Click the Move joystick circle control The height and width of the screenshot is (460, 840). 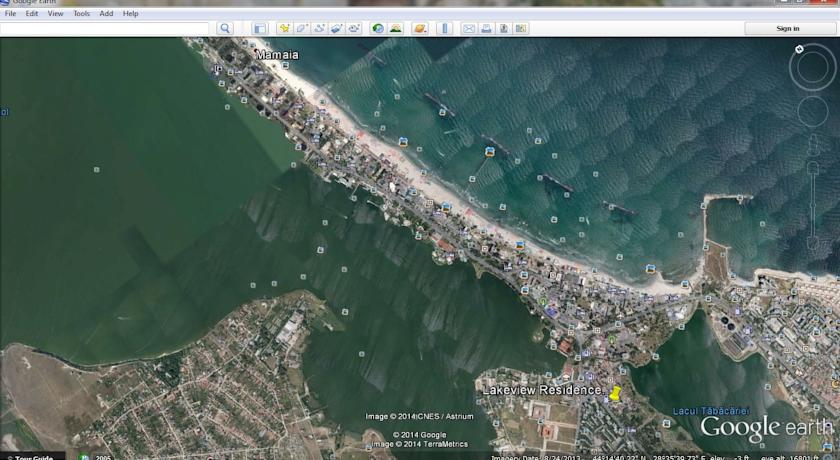[813, 111]
